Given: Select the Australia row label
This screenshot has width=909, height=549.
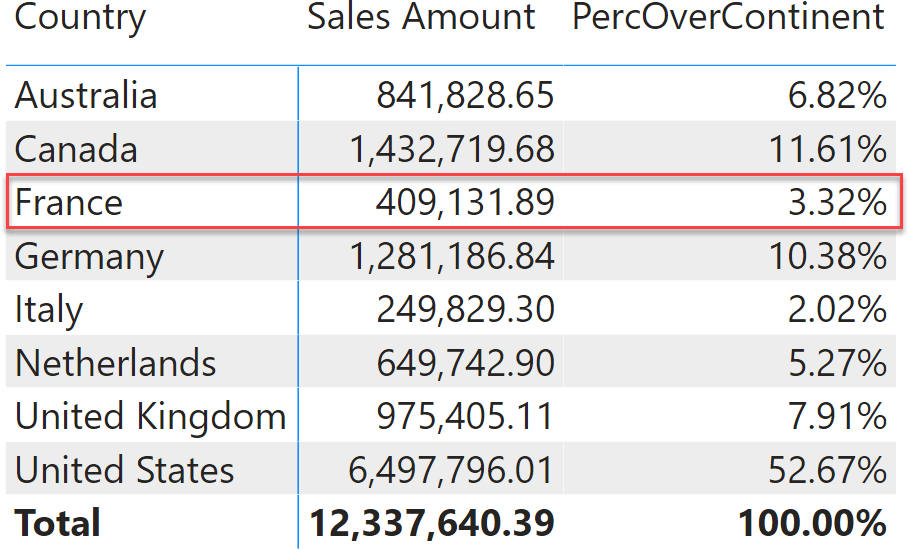Looking at the screenshot, I should 86,95.
